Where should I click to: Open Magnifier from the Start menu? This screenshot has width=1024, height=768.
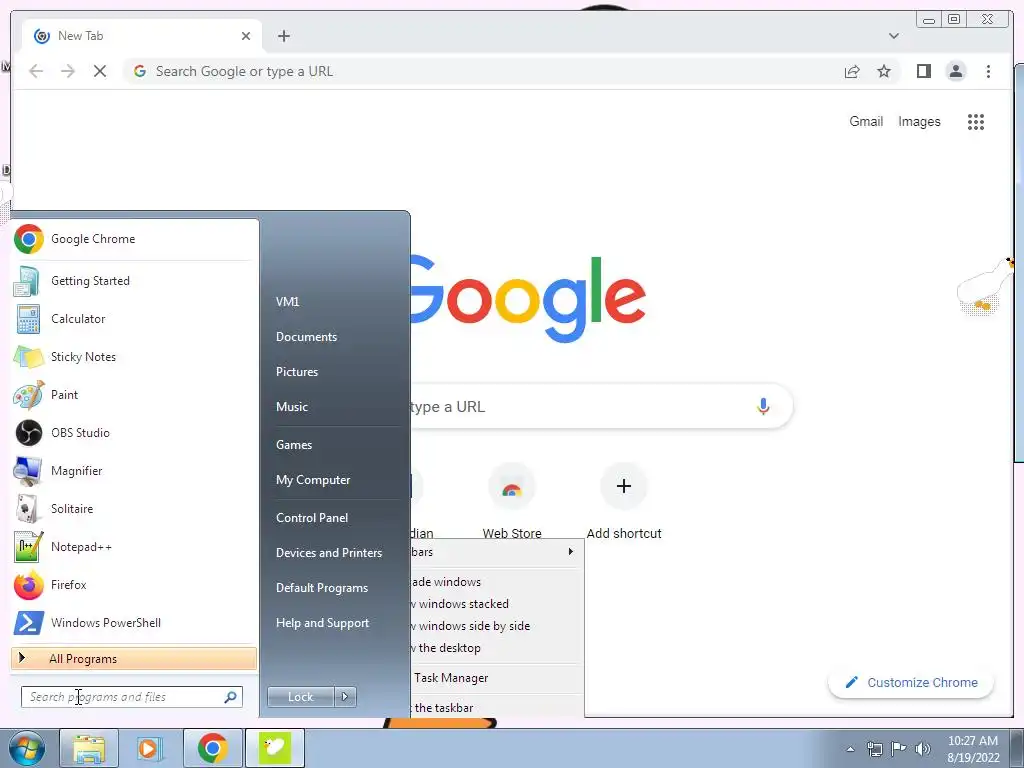(134, 470)
